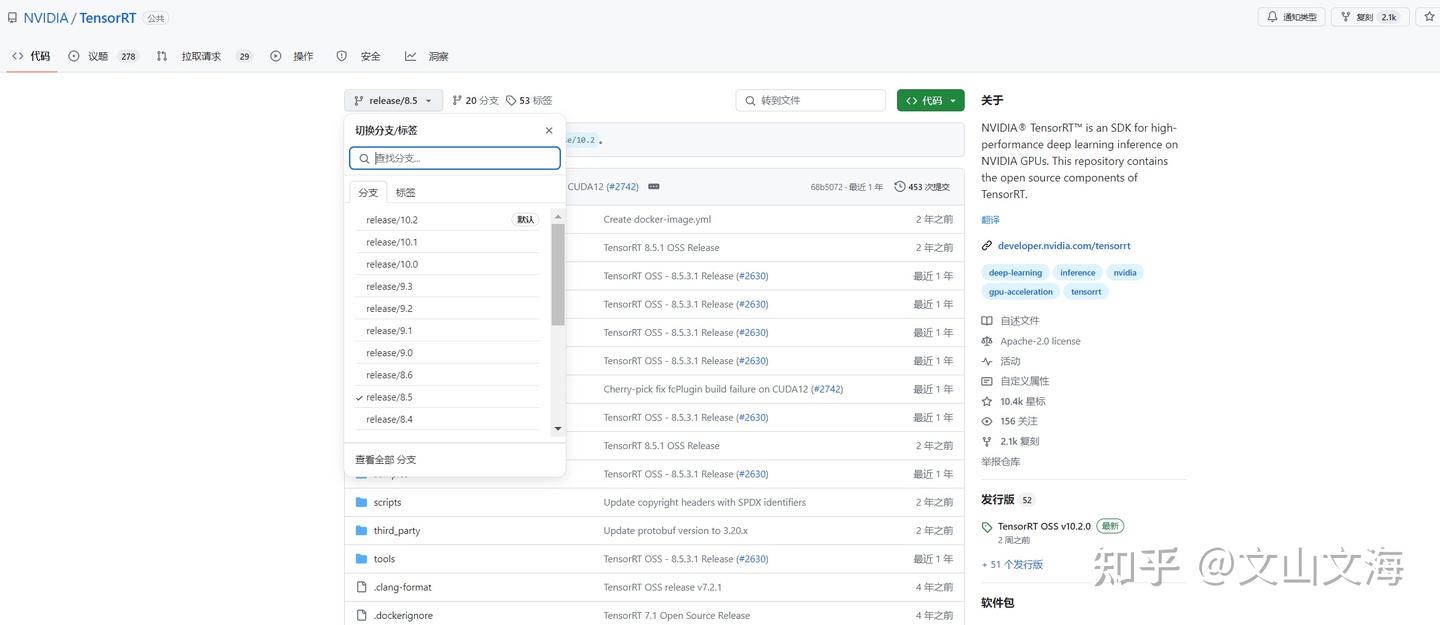The width and height of the screenshot is (1440, 625).
Task: Click the 安全 shield icon
Action: coord(341,56)
